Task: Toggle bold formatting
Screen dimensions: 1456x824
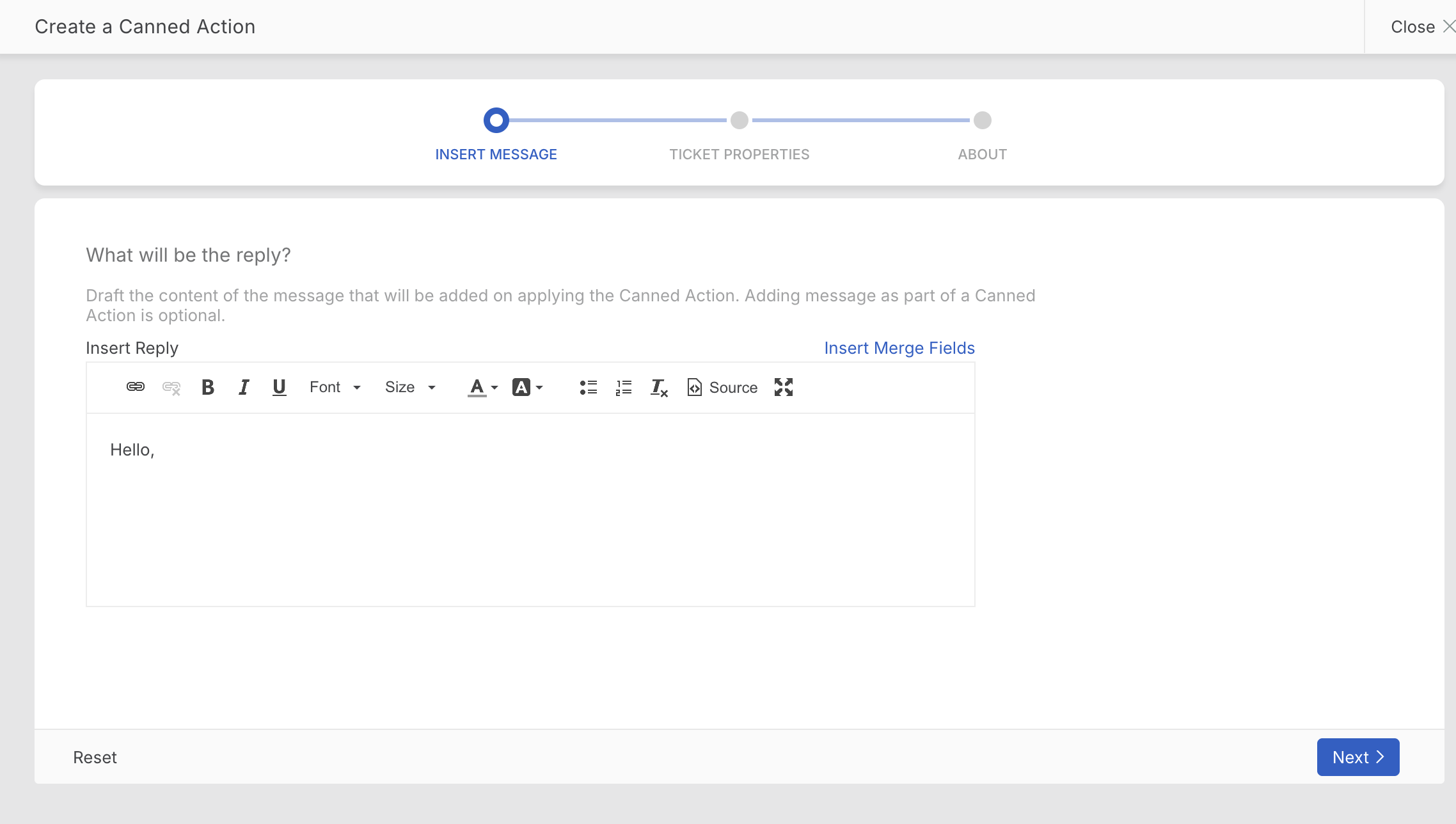Action: point(208,387)
